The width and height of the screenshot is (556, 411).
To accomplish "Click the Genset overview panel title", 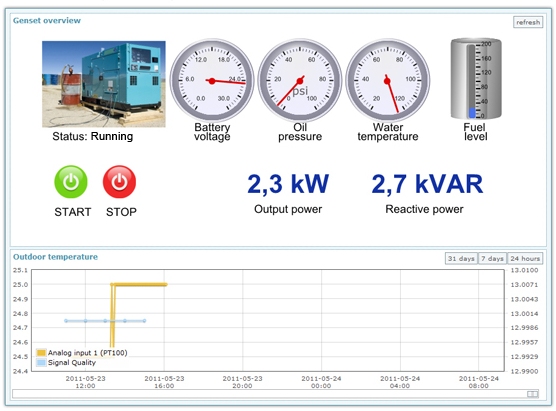I will (47, 21).
